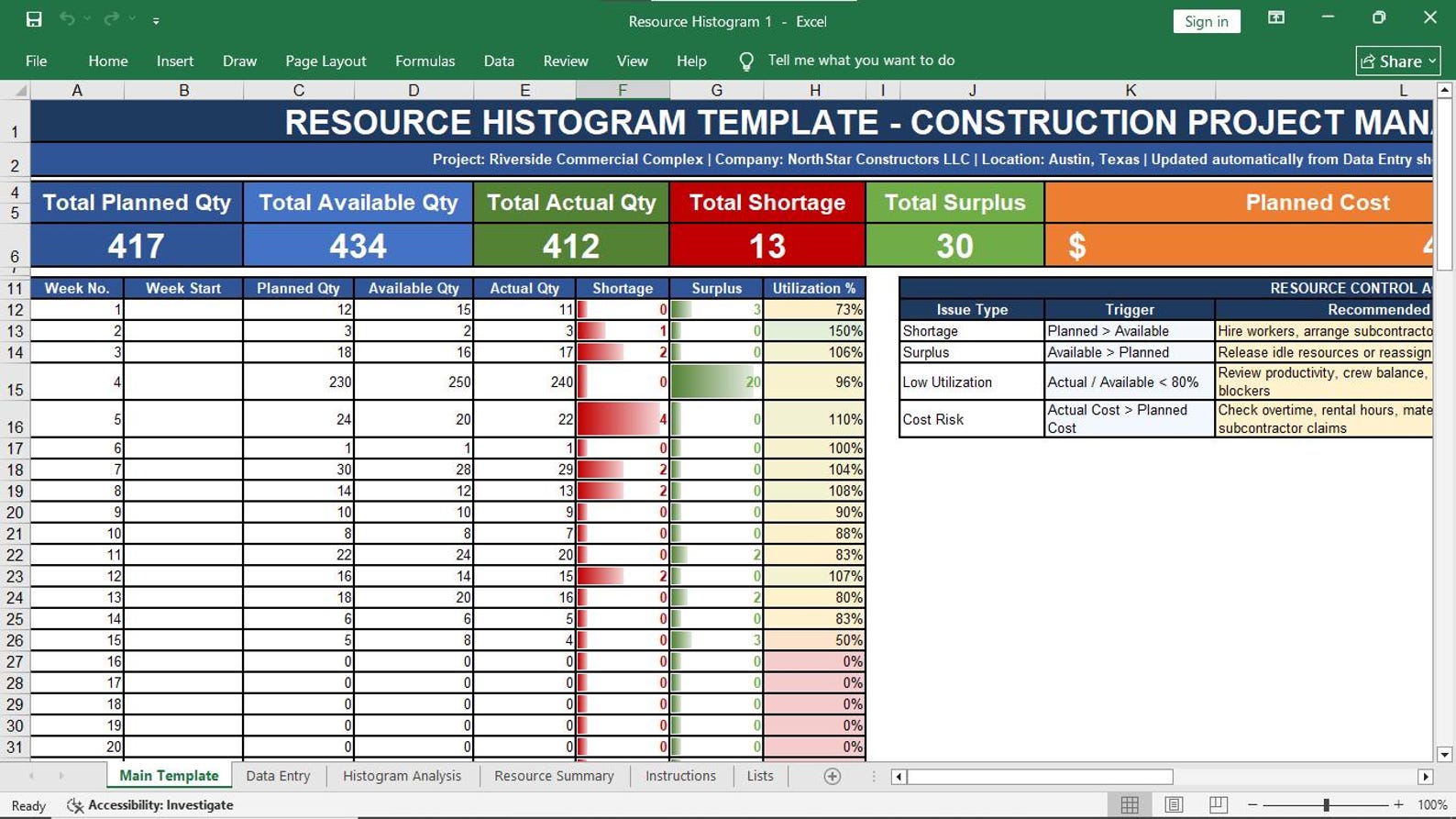Click the Save icon in quick access toolbar
This screenshot has width=1456, height=819.
(34, 19)
